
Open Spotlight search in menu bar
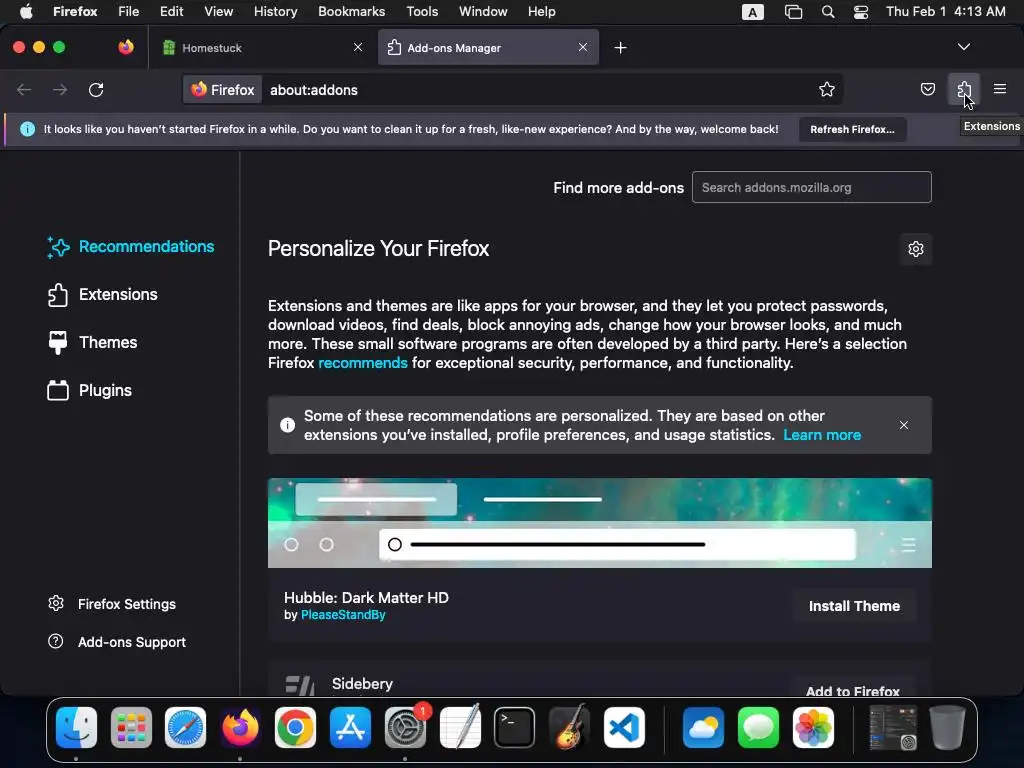click(x=827, y=12)
